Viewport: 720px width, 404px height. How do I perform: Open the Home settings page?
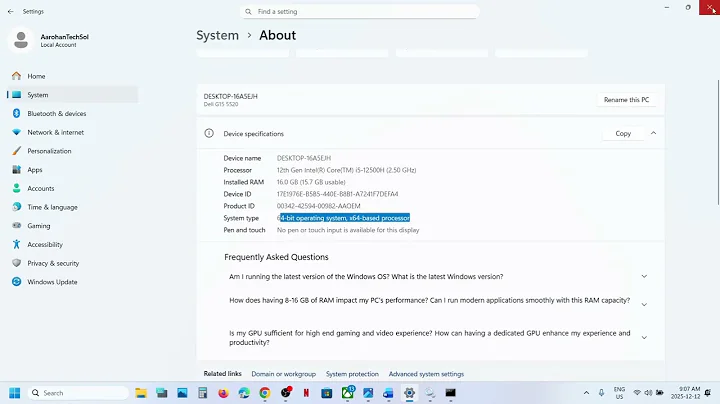(73, 76)
